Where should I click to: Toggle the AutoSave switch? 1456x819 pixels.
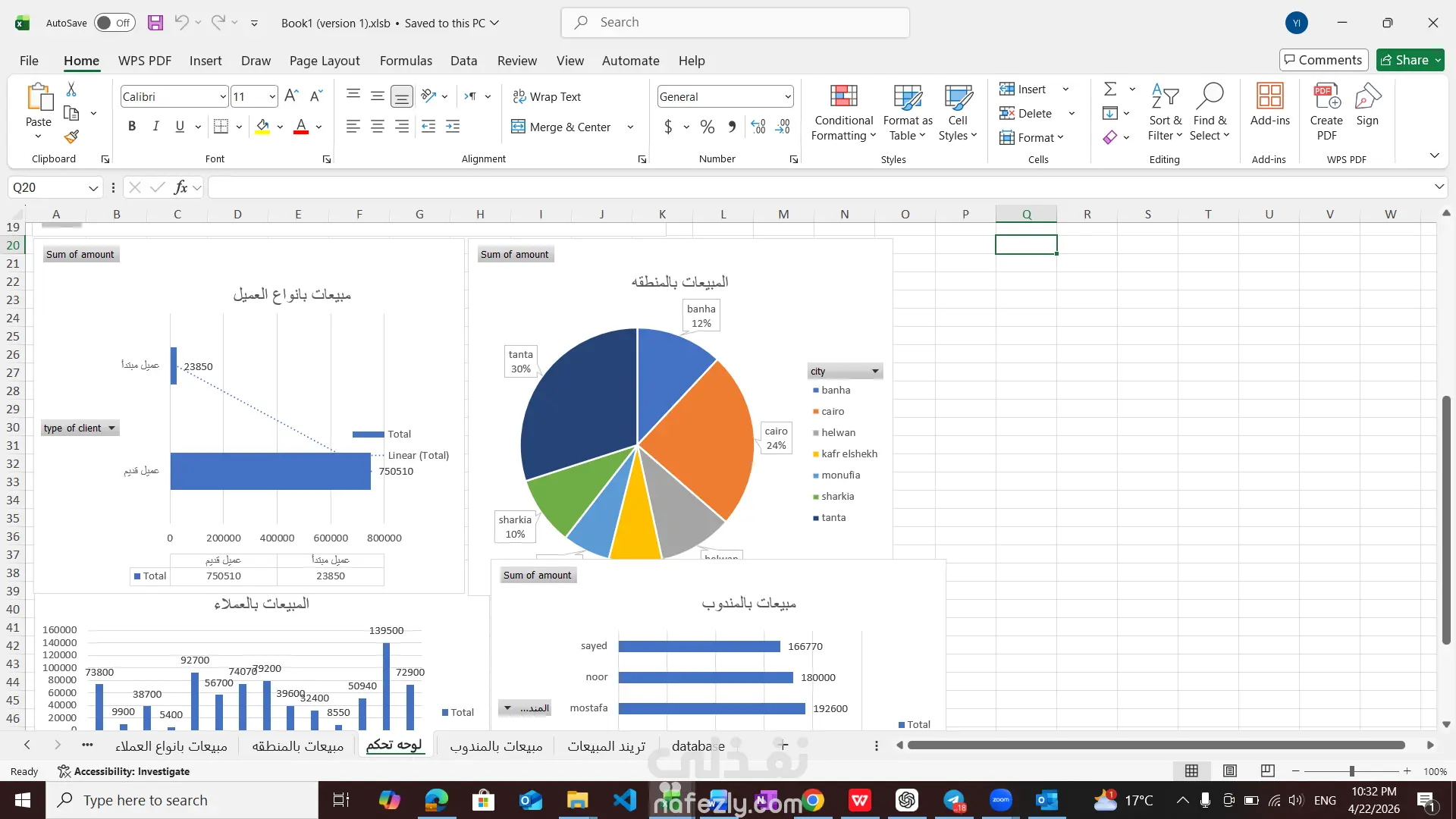point(115,23)
